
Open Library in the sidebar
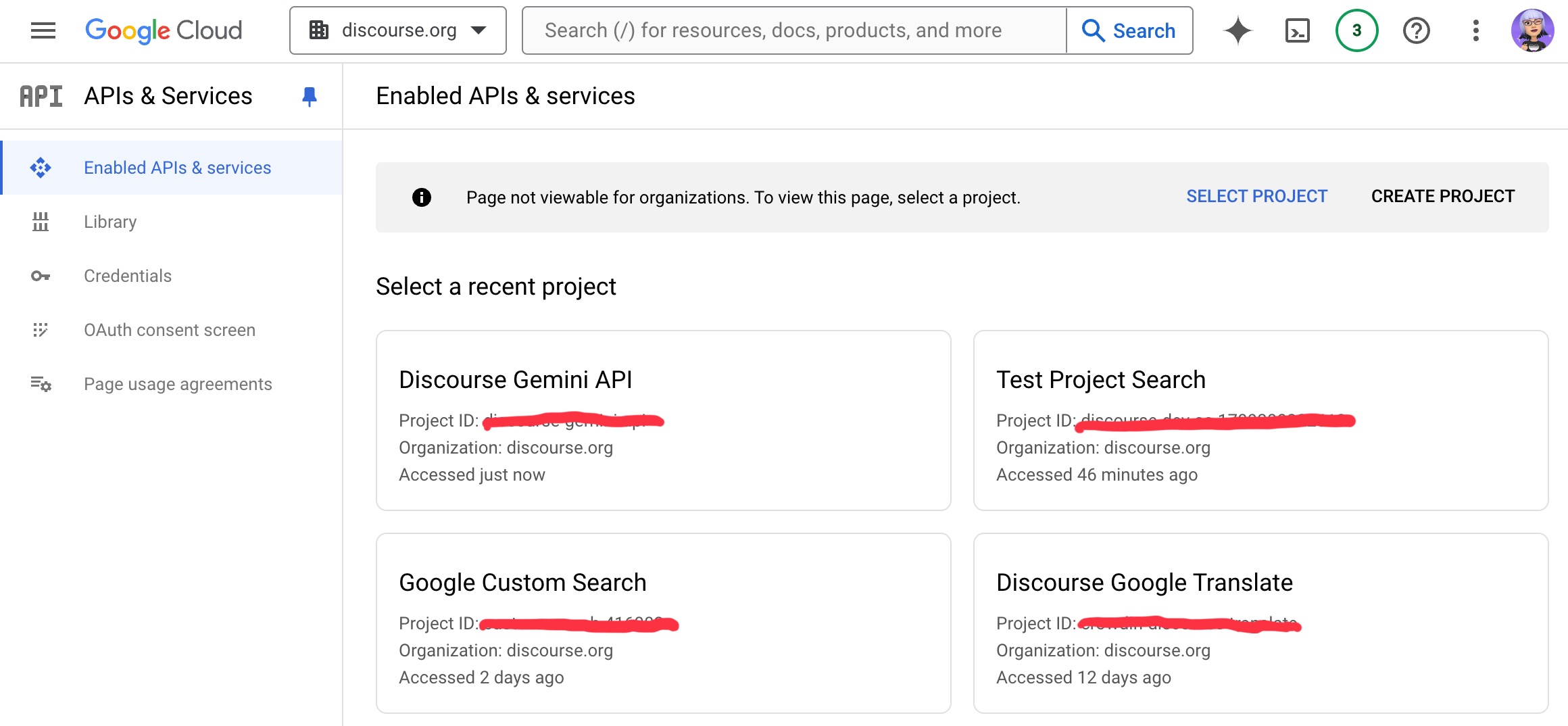click(172, 222)
